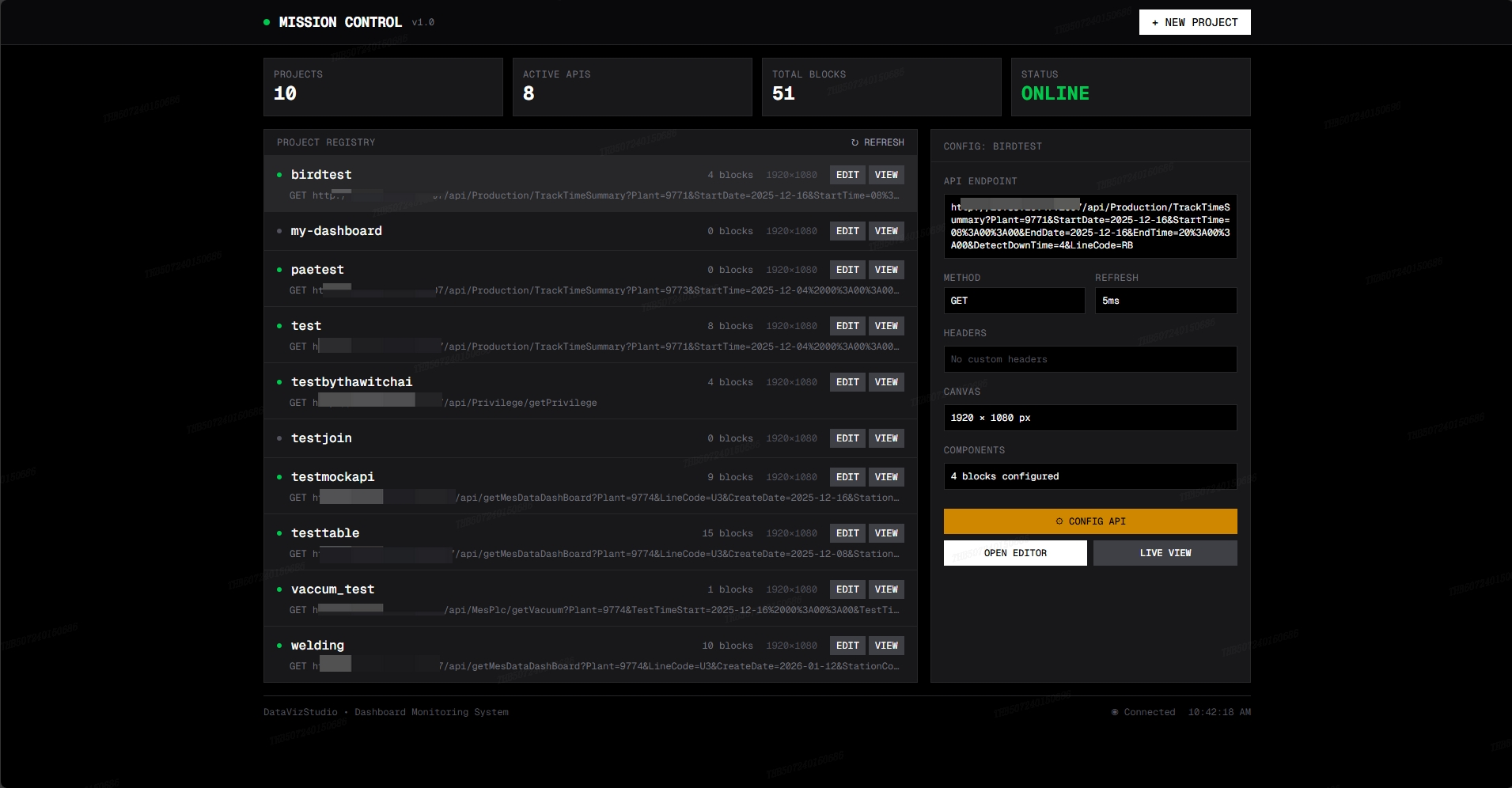View the testtable project
This screenshot has height=788, width=1512.
(886, 533)
